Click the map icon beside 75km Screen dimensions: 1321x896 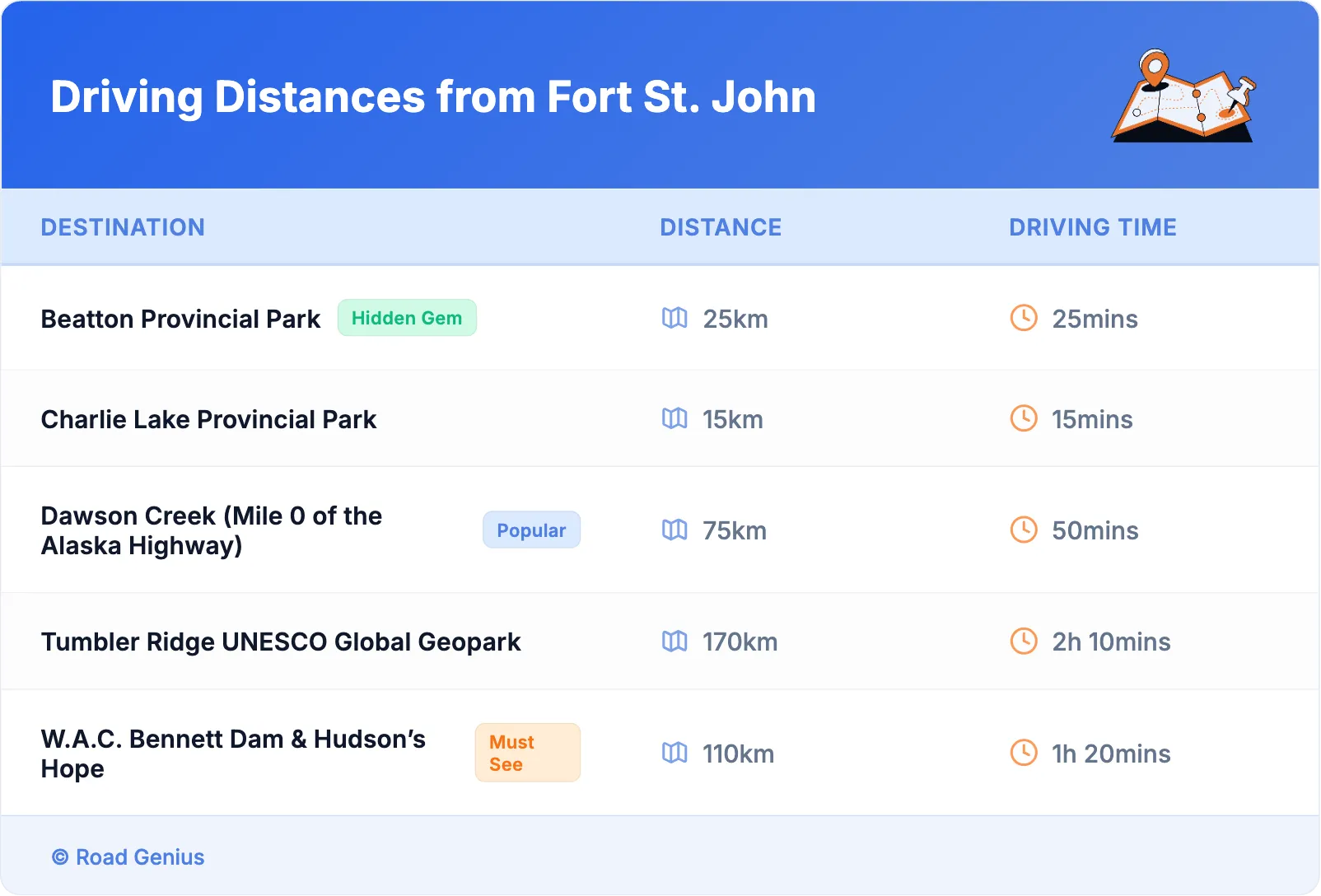coord(675,530)
